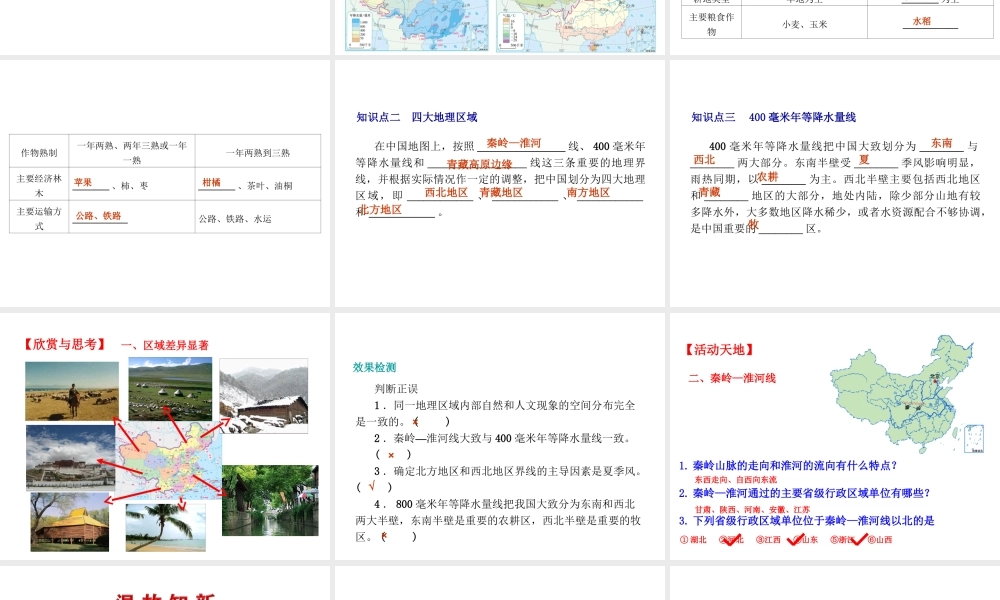Screen dimensions: 1000x600
Task: Click the red answer 农耕
Action: click(x=768, y=177)
